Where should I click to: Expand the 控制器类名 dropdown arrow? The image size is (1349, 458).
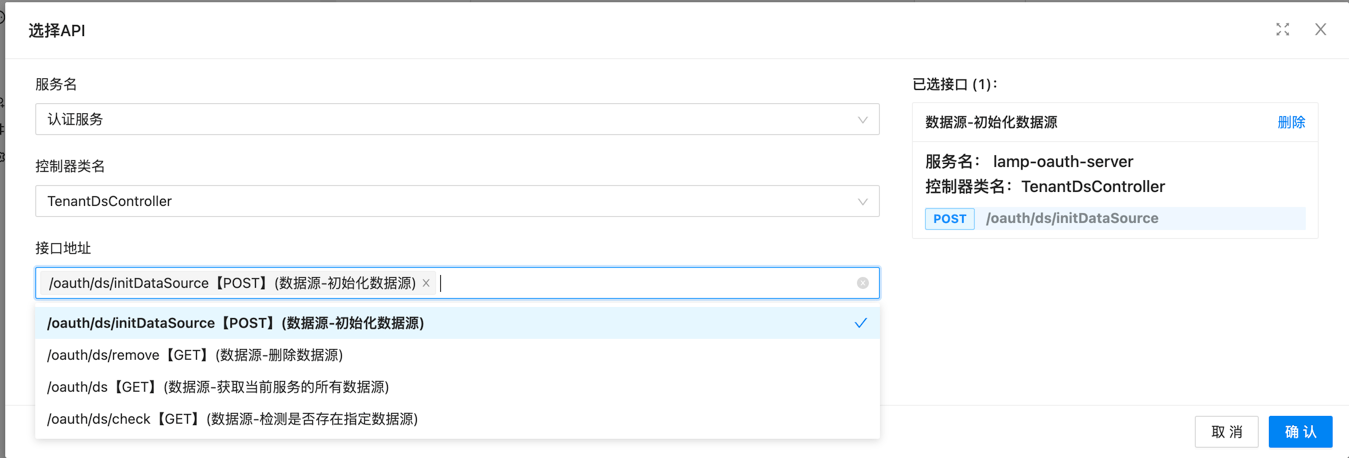click(862, 202)
